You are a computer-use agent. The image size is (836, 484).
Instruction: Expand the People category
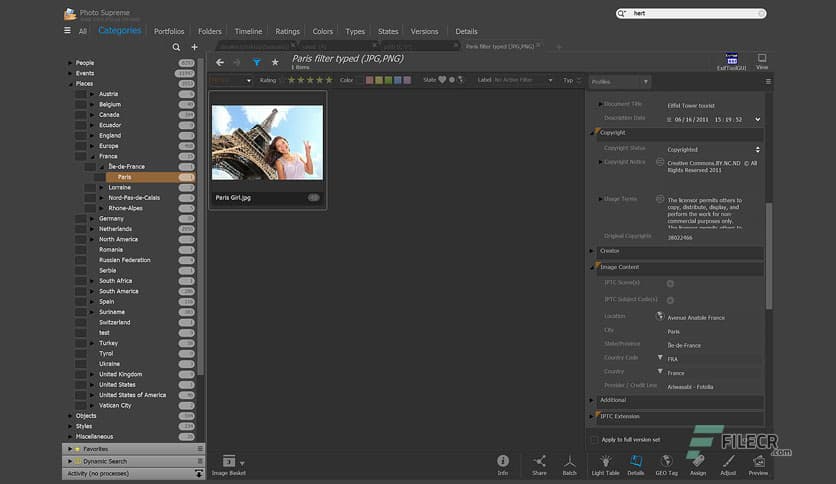pyautogui.click(x=69, y=63)
